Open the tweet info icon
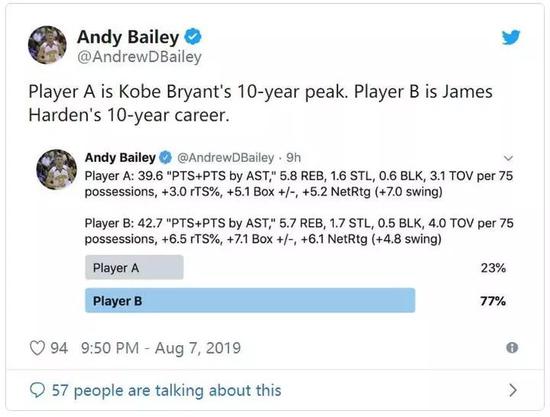Screen dimensions: 550x417 (x=512, y=348)
